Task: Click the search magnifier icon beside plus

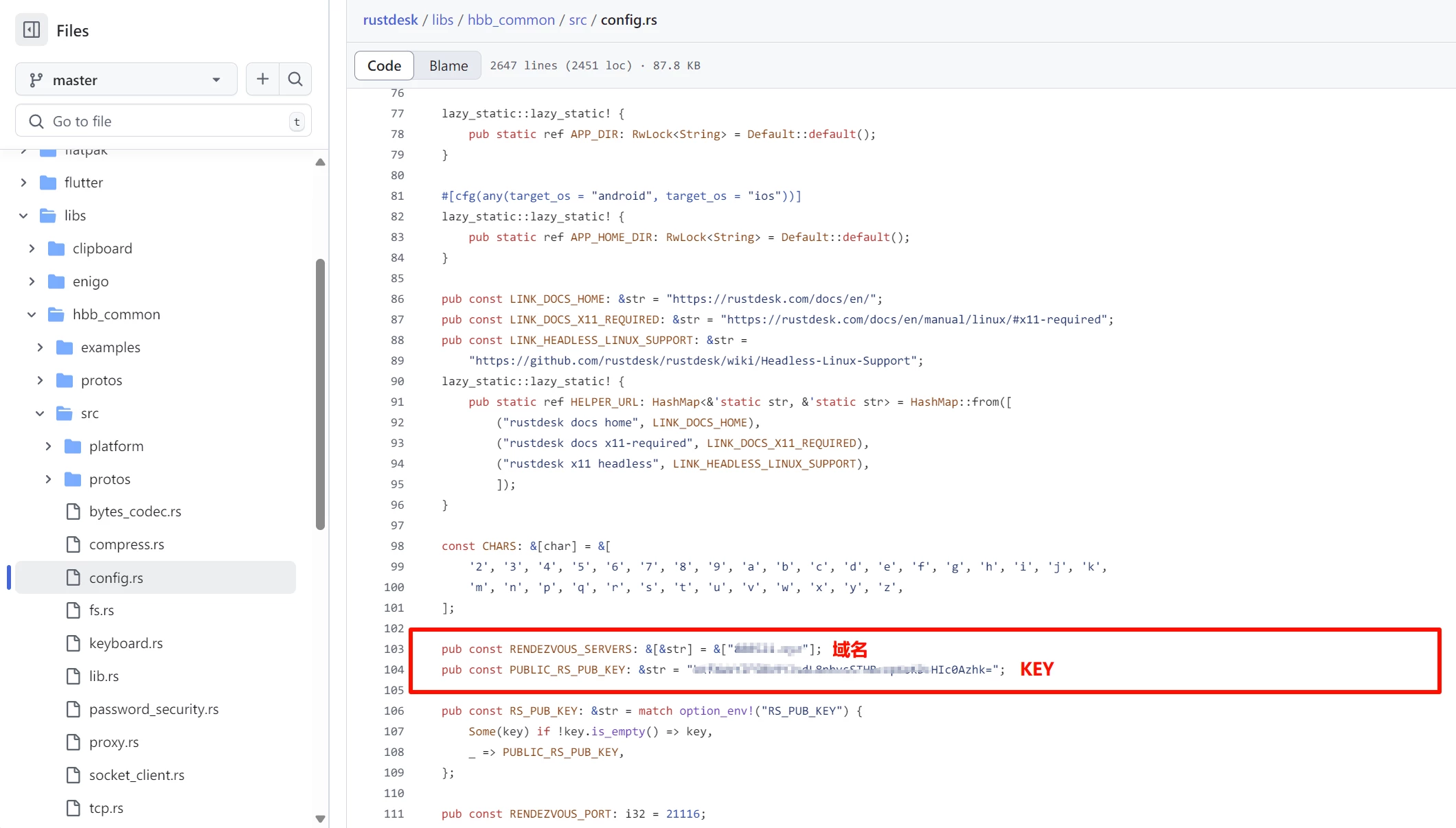Action: (295, 80)
